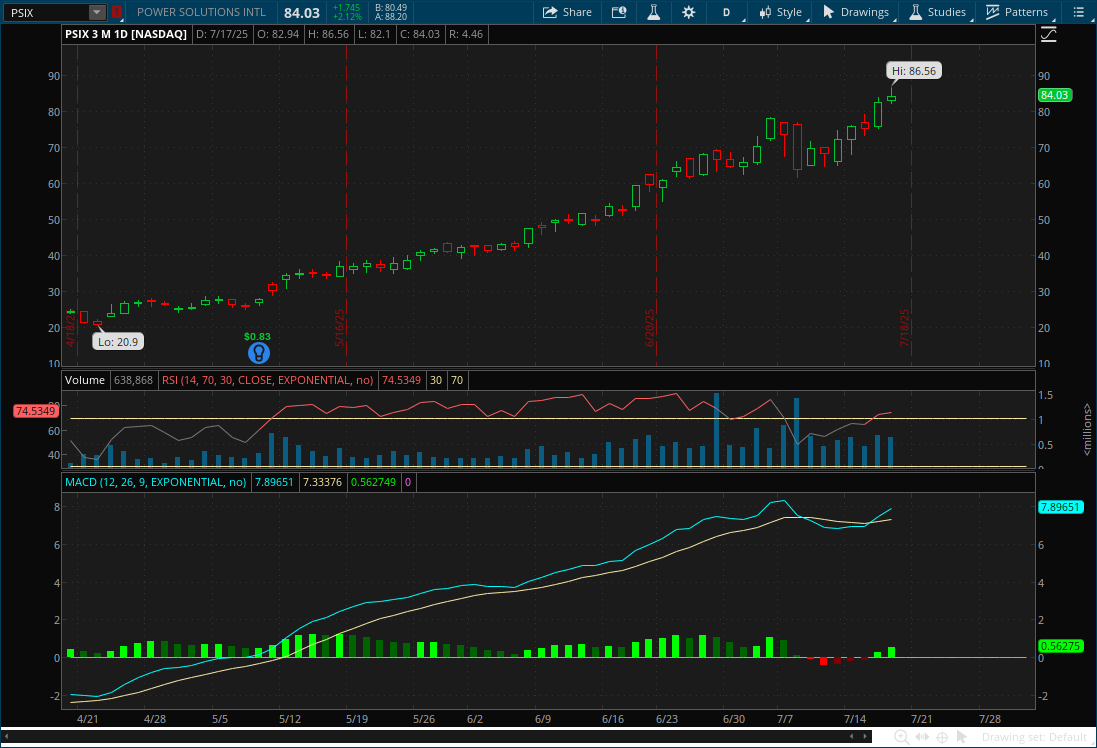Click the green 84.03 last price tag
Image resolution: width=1097 pixels, height=748 pixels.
(x=1054, y=95)
